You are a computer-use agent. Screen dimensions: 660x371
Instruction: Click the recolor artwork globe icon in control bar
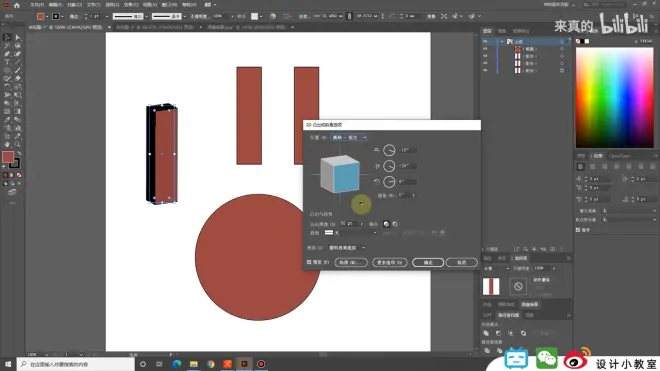click(x=273, y=16)
